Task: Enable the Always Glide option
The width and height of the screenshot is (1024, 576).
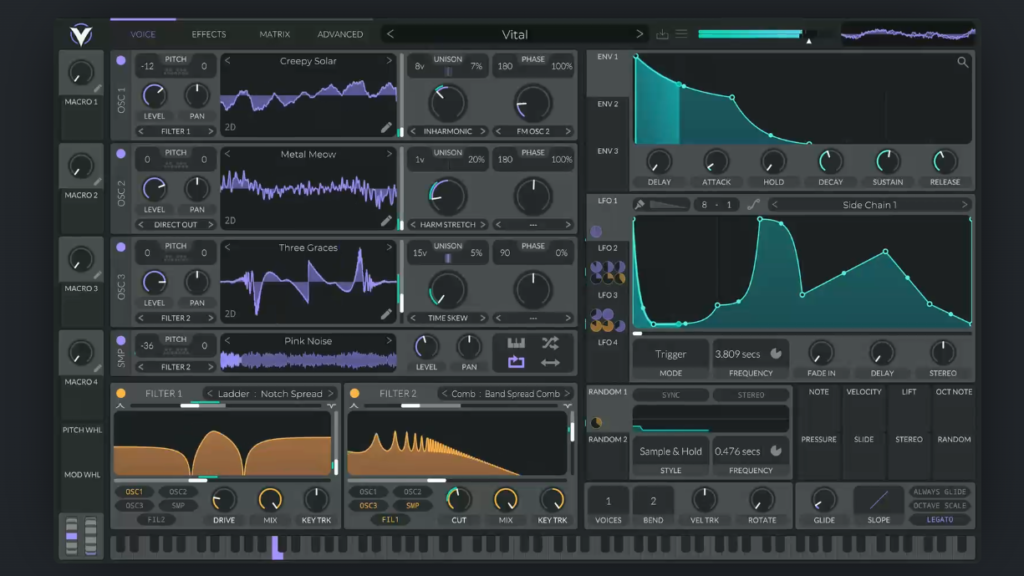Action: pos(940,492)
